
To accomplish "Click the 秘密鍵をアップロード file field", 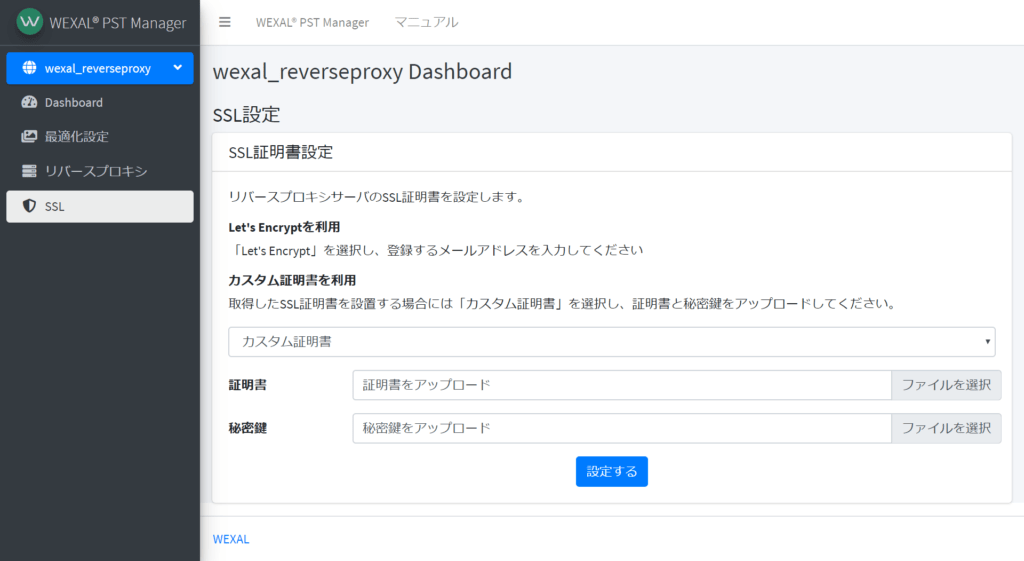I will [x=622, y=428].
